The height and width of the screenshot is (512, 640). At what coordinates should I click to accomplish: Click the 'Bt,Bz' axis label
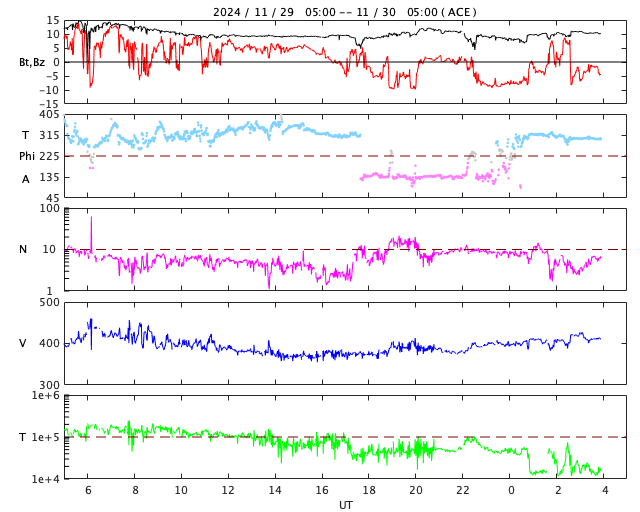[x=32, y=62]
